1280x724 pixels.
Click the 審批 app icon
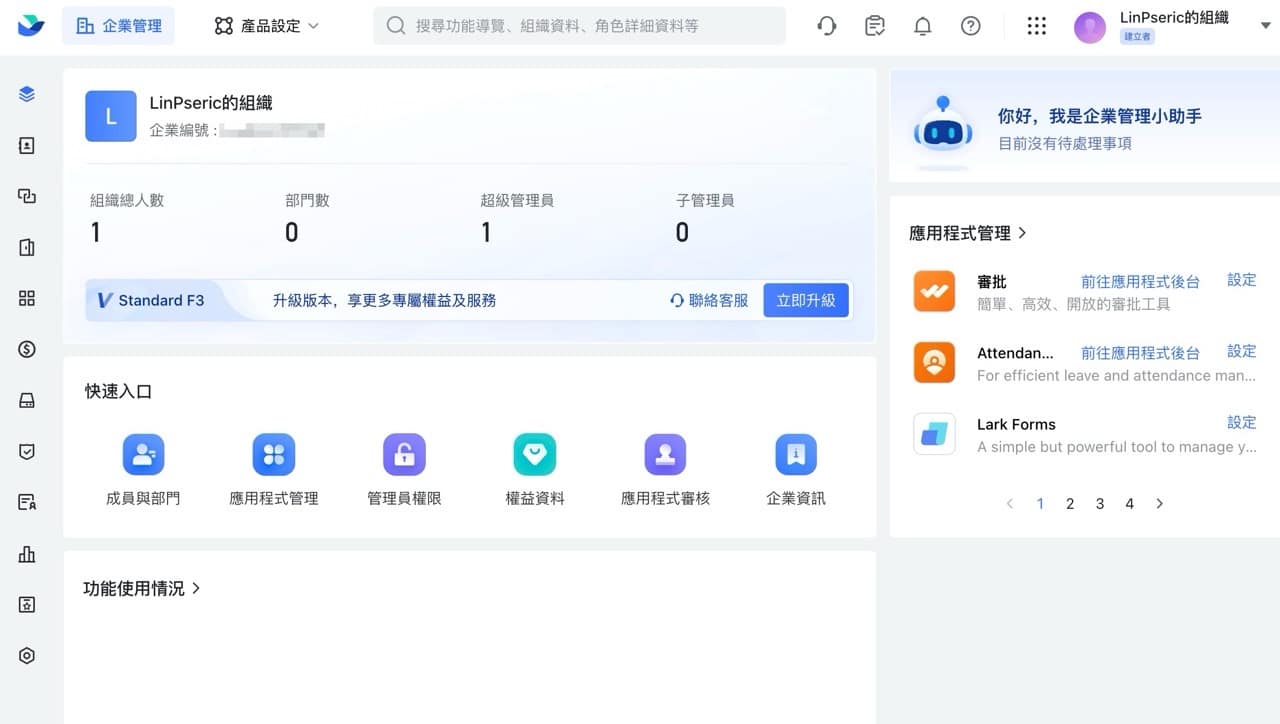pyautogui.click(x=934, y=292)
